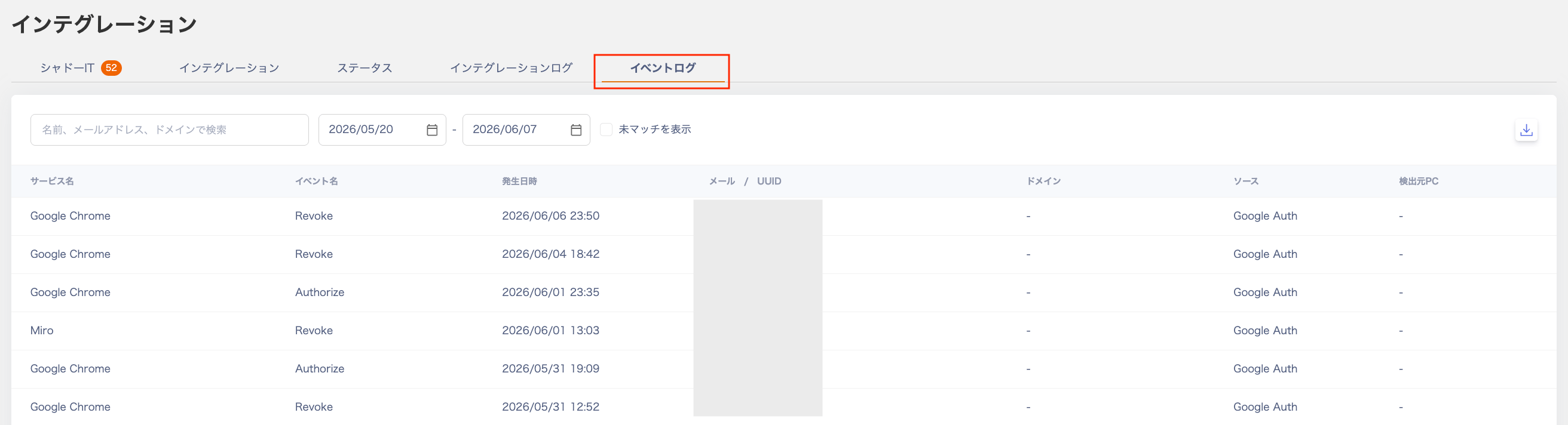Click the サービス名 column header
This screenshot has width=1568, height=425.
pos(52,181)
